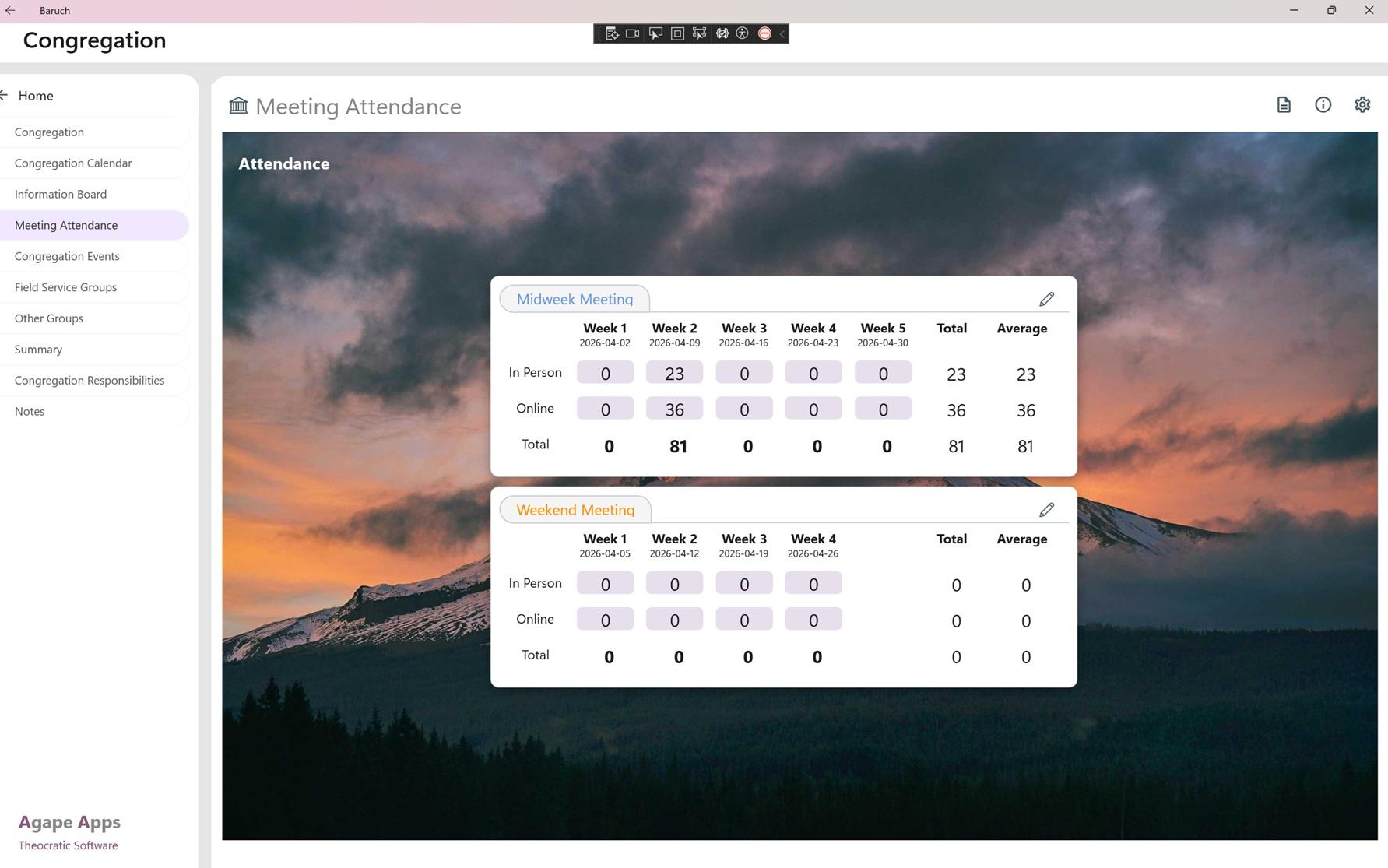Activate the Select Element cursor tool
The image size is (1388, 868).
655,33
